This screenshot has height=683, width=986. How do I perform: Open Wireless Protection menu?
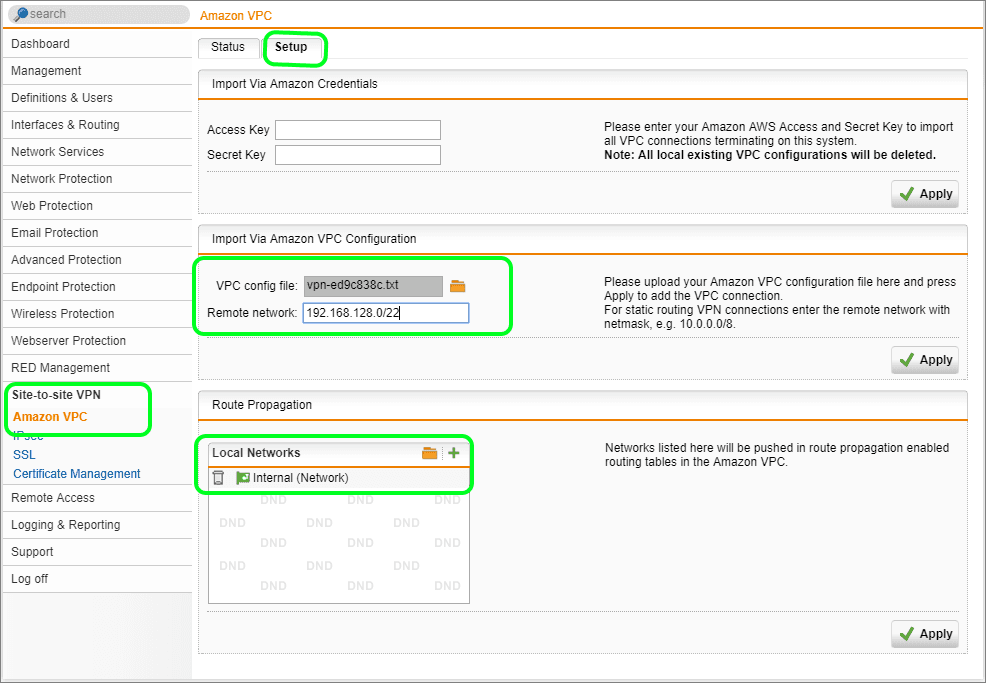[x=97, y=314]
